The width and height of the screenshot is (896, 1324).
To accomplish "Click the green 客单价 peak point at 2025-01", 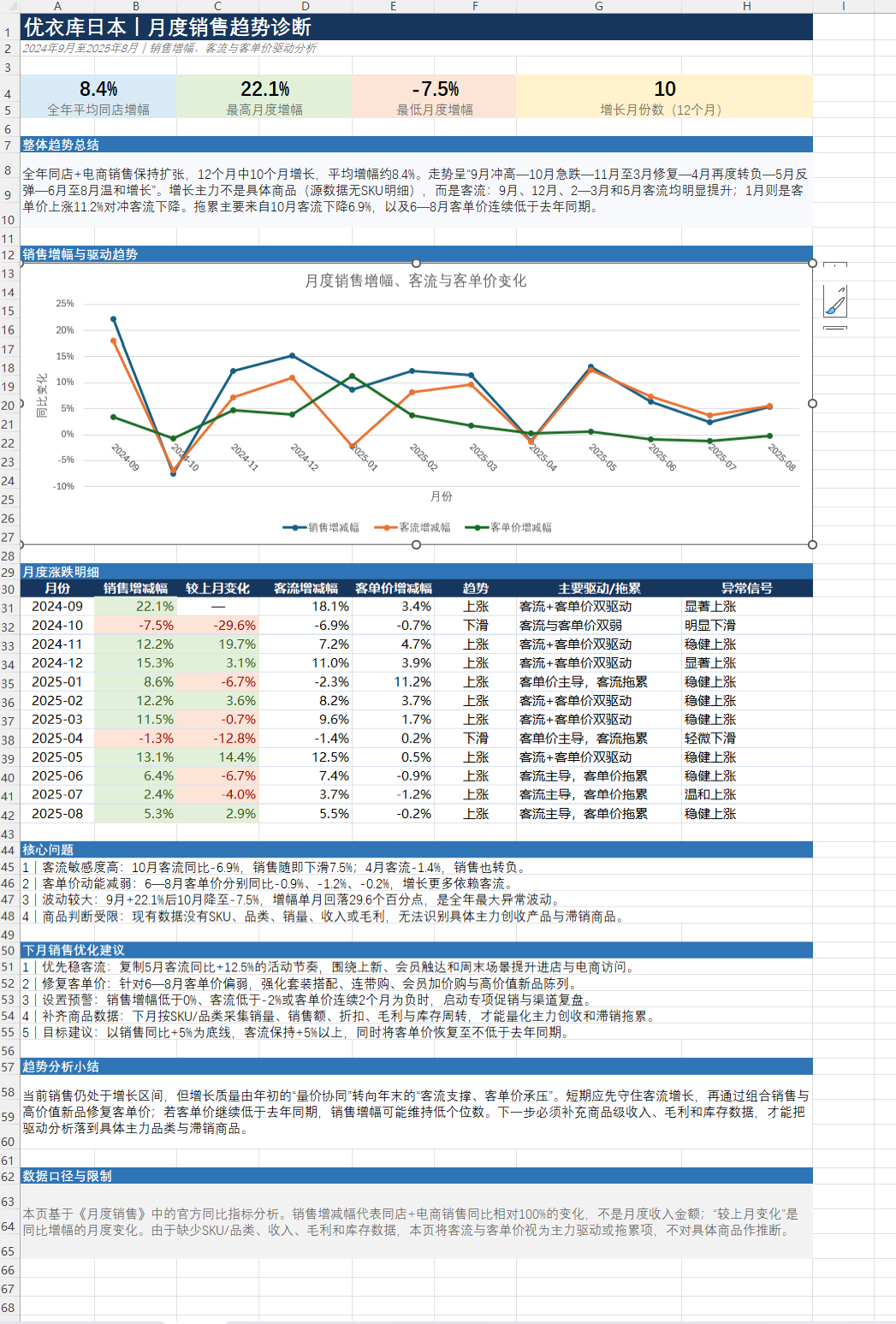I will pos(352,376).
